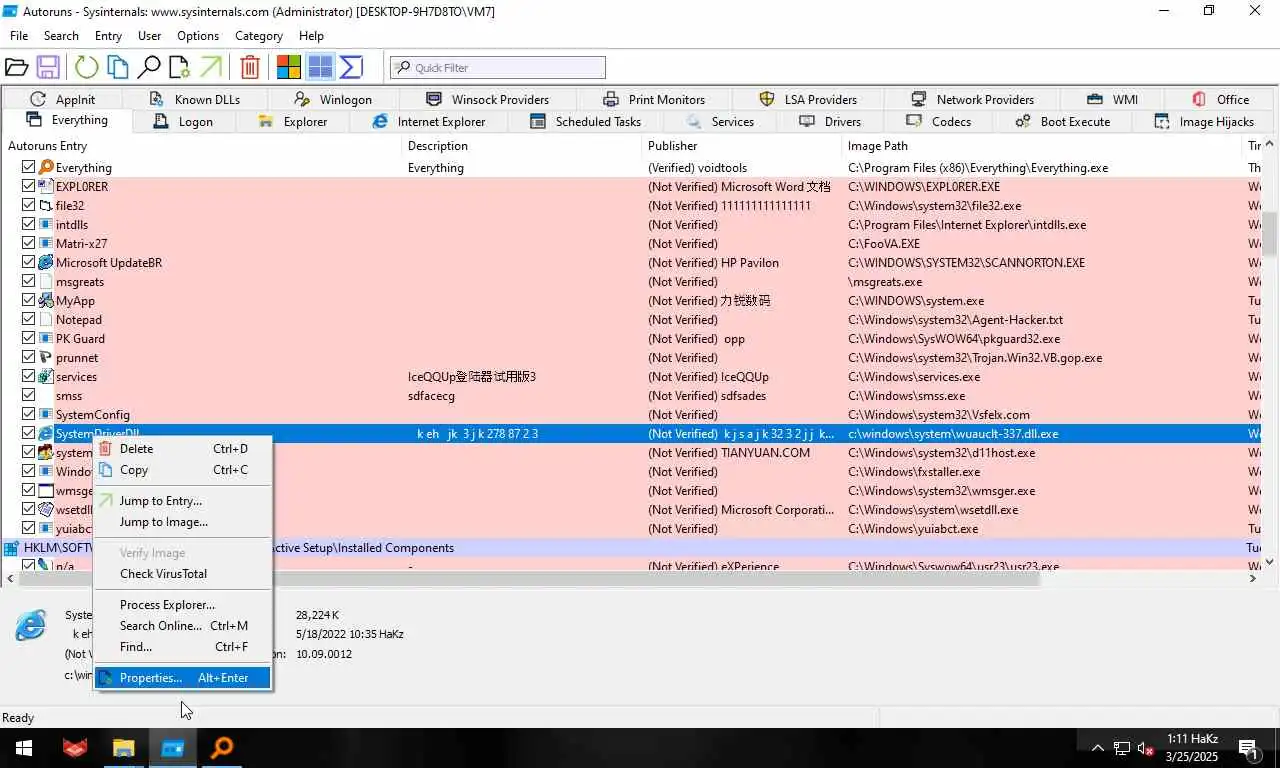Uncheck the EXPL0RER entry checkbox
Image resolution: width=1280 pixels, height=768 pixels.
pos(28,186)
